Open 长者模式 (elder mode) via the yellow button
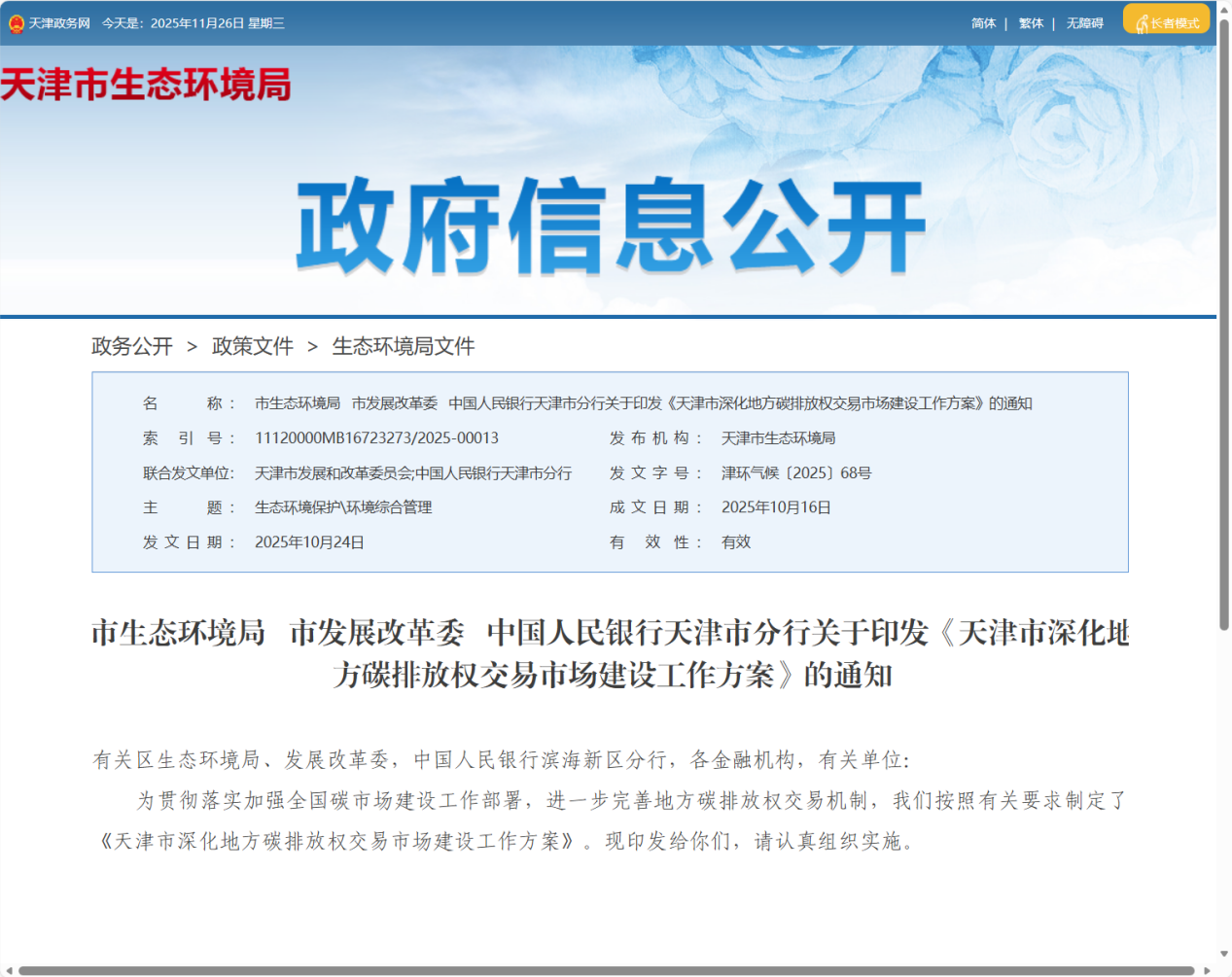 pyautogui.click(x=1165, y=18)
